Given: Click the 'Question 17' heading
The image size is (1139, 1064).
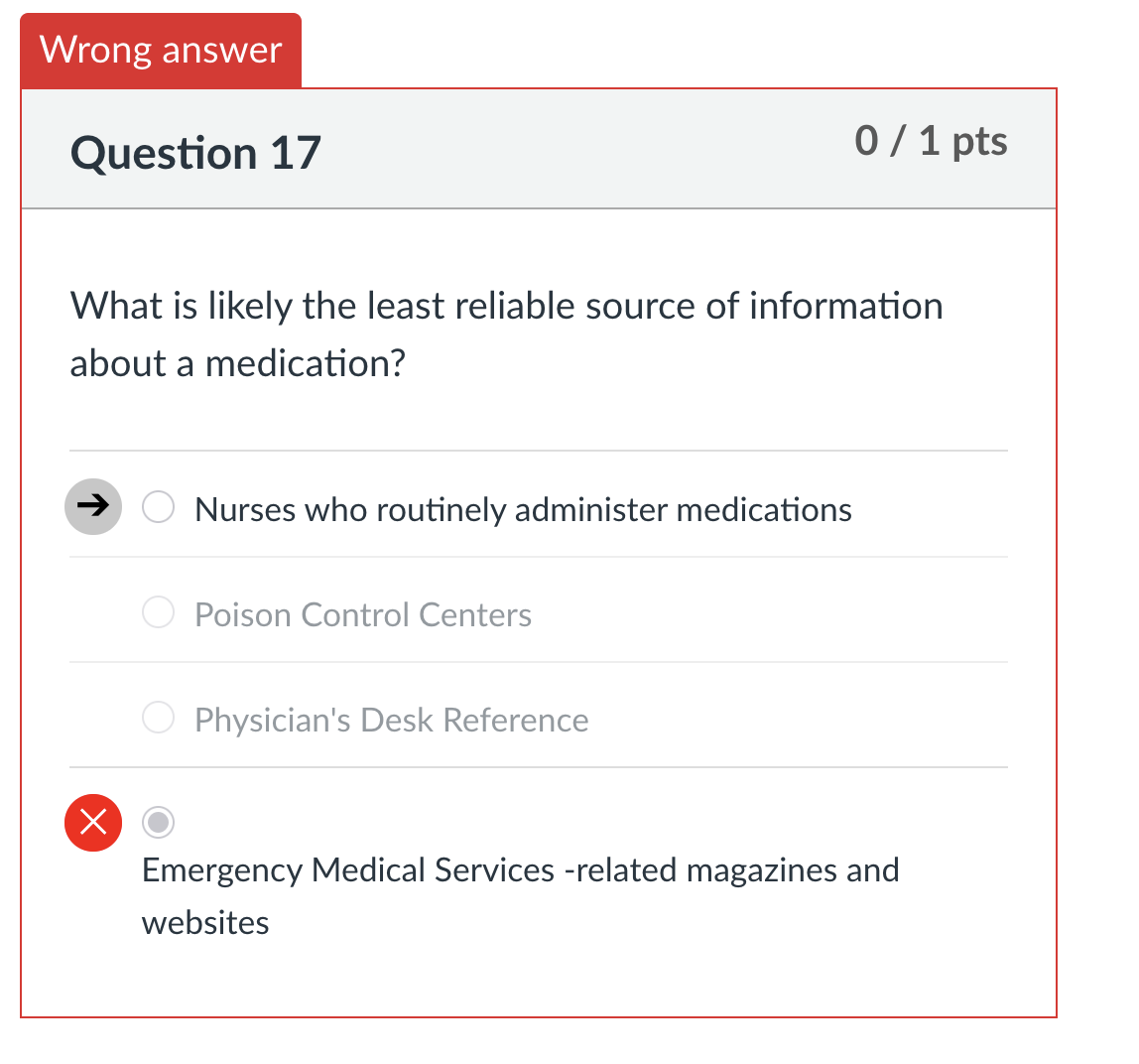Looking at the screenshot, I should pos(195,153).
